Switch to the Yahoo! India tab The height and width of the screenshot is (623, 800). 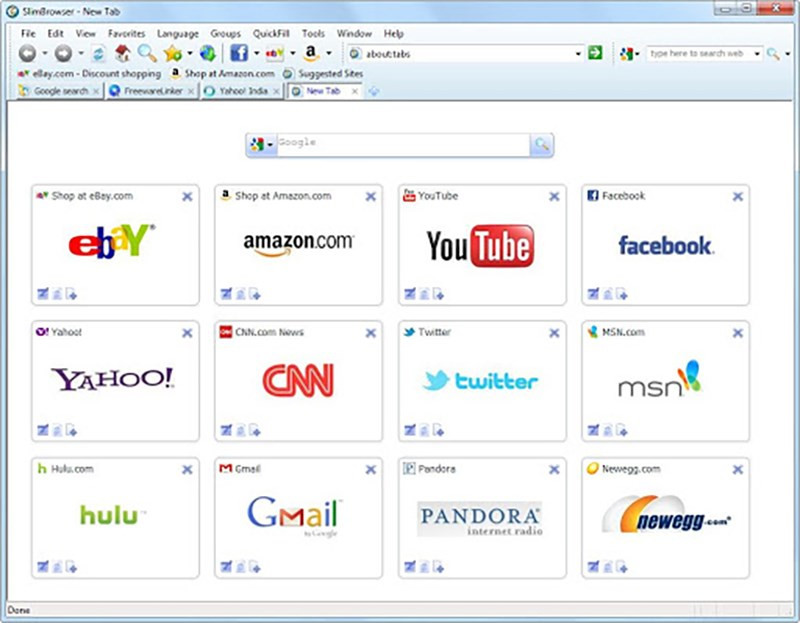point(242,91)
